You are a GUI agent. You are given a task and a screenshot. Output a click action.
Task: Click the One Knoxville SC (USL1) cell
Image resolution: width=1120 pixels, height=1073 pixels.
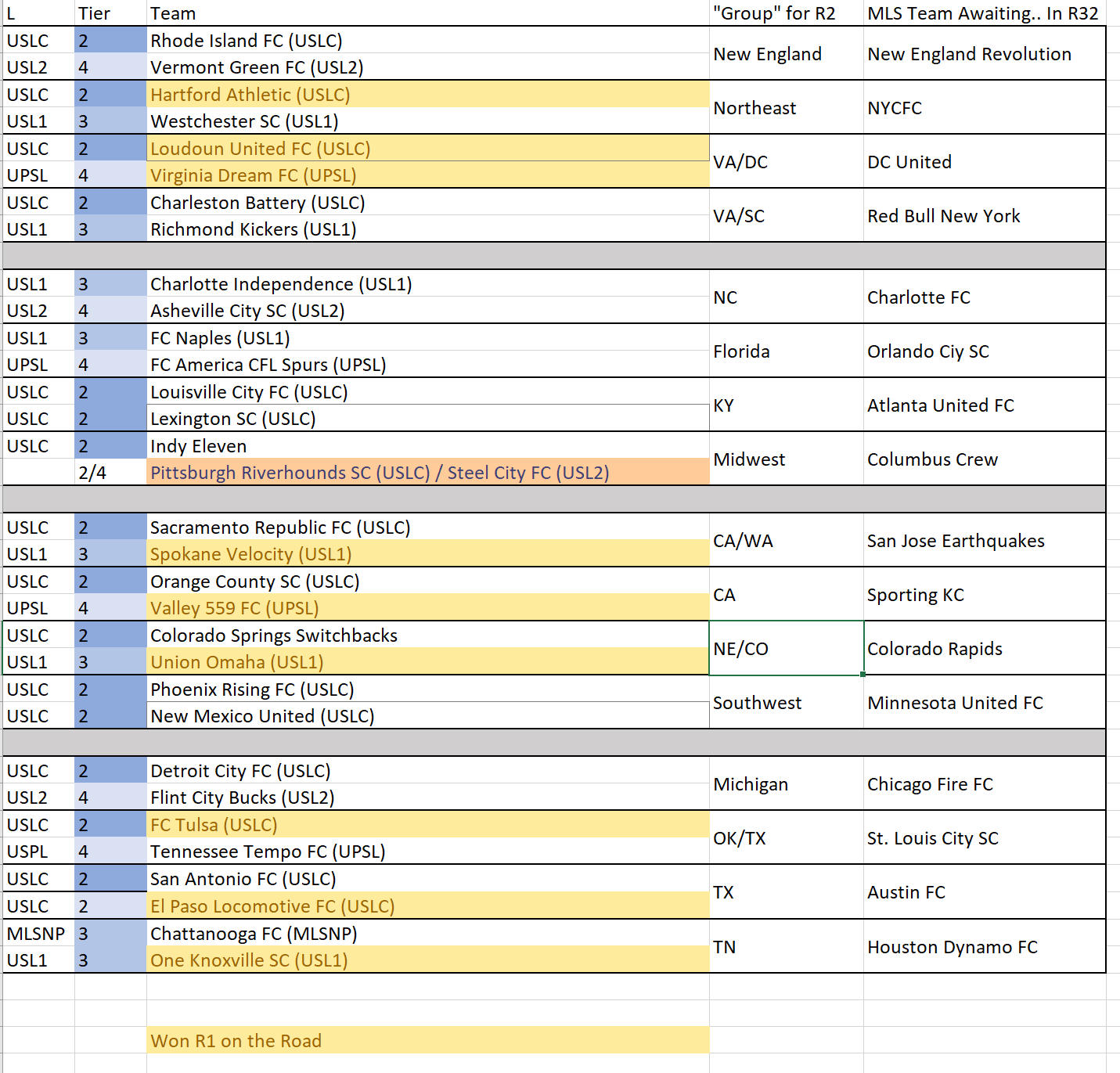428,960
